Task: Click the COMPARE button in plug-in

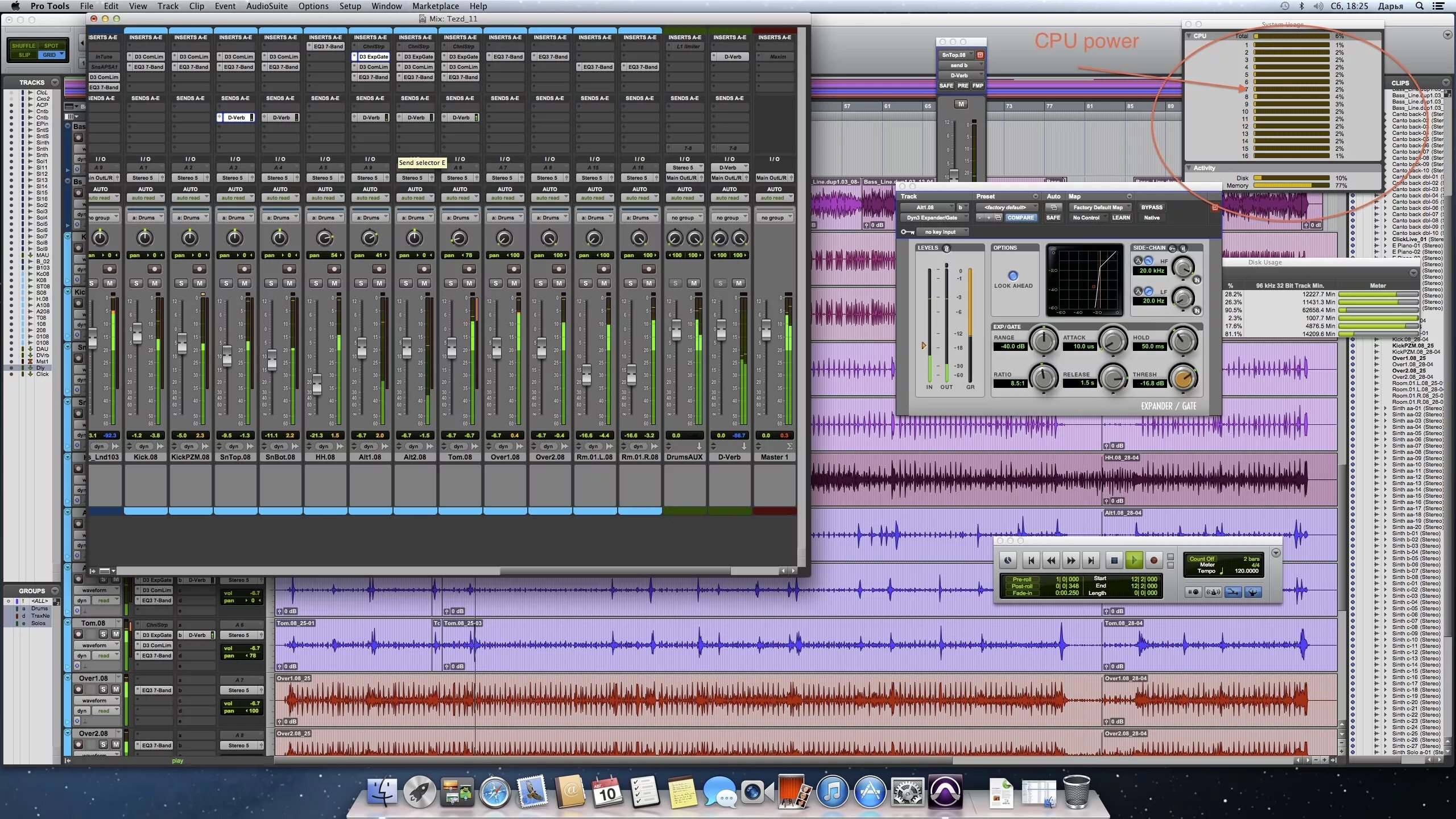Action: point(1020,218)
